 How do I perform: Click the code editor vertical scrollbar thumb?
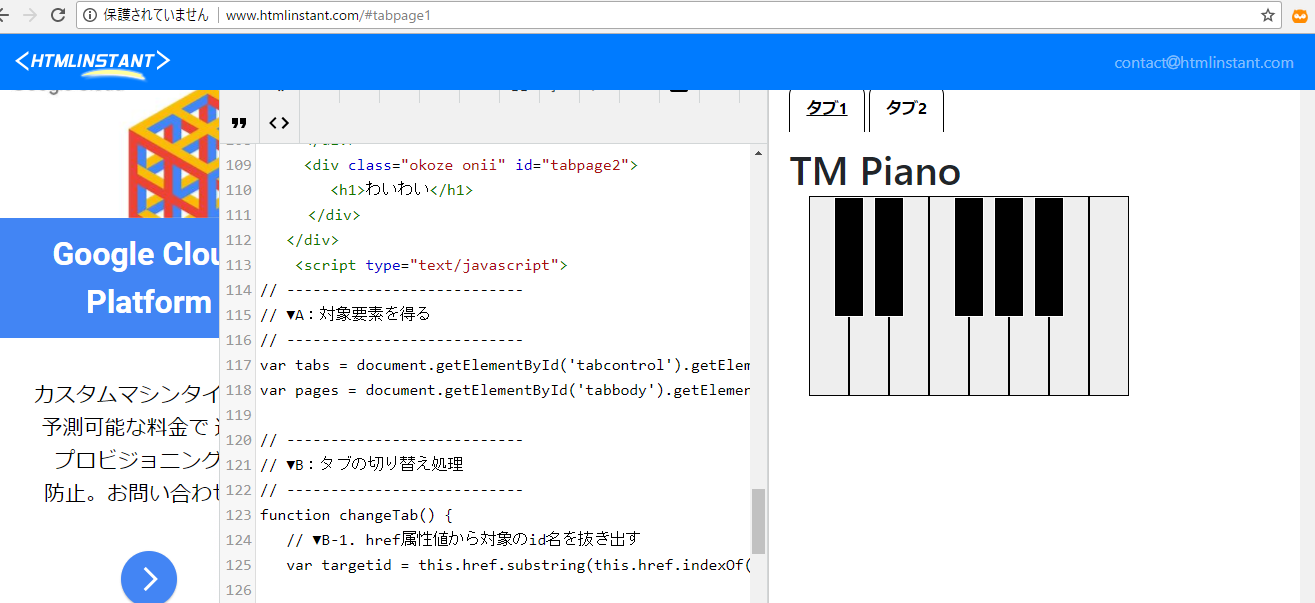point(758,521)
